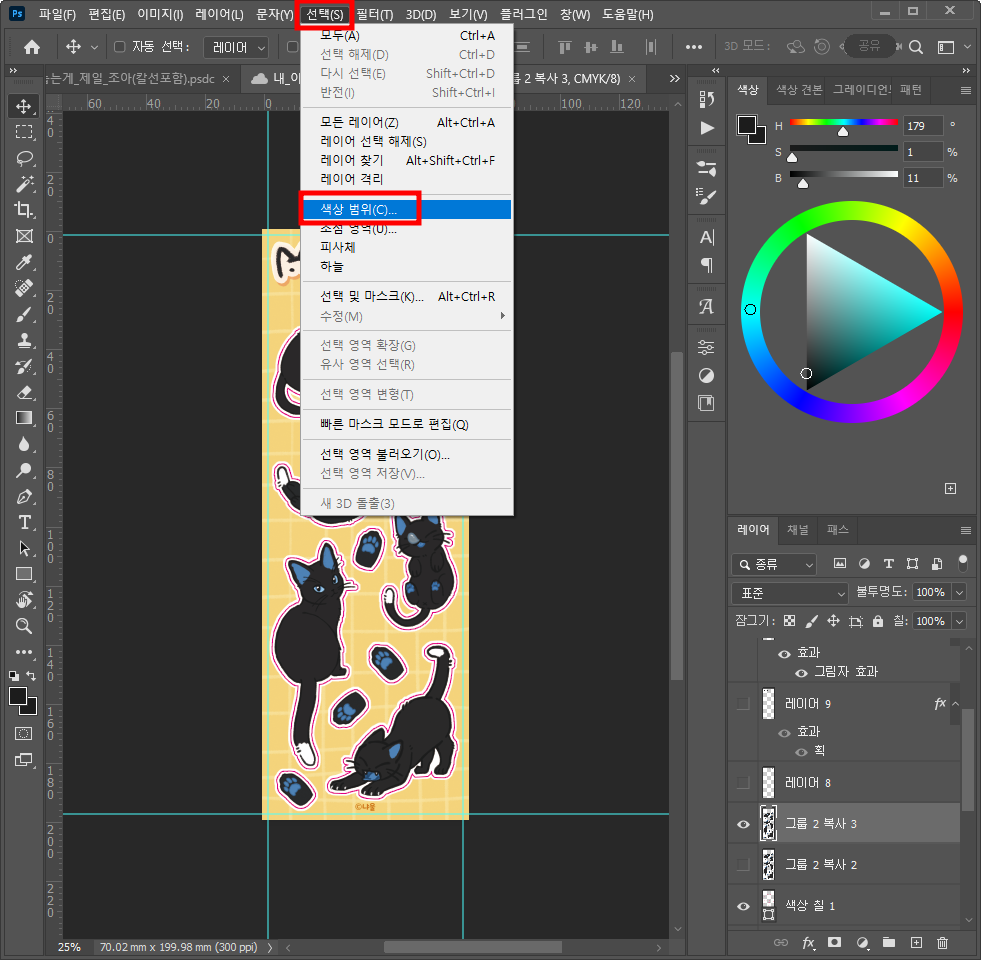Toggle lock transparent pixels icon
Screen dimensions: 981x960
[790, 621]
